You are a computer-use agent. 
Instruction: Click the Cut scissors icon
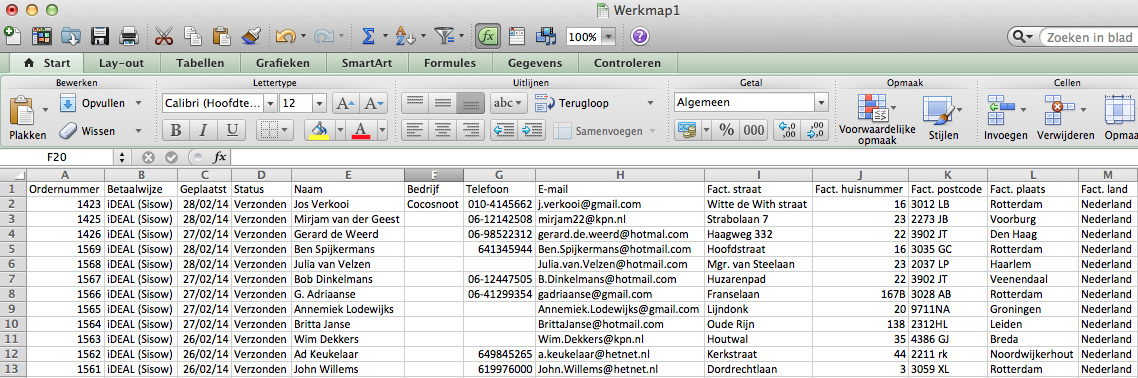tap(164, 36)
